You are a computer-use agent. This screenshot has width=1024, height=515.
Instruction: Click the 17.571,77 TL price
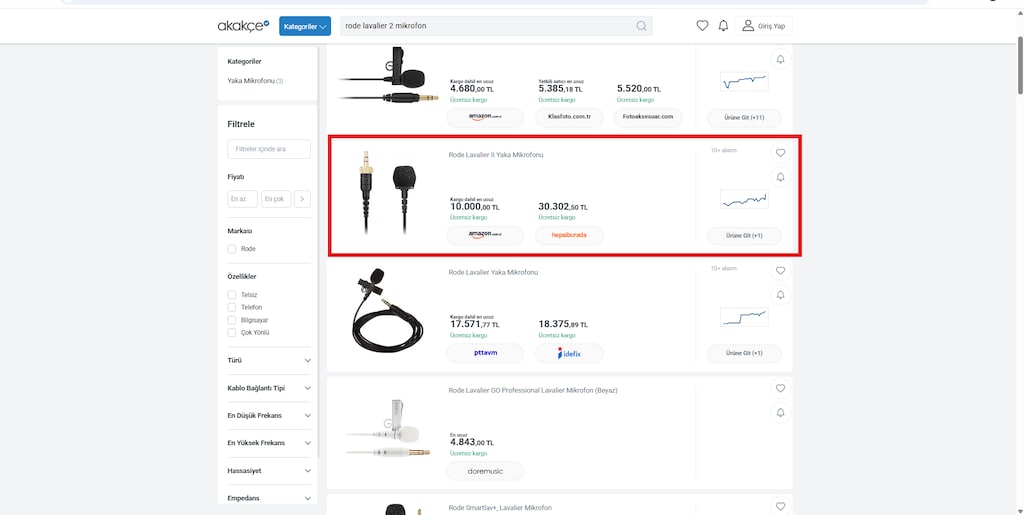[475, 324]
